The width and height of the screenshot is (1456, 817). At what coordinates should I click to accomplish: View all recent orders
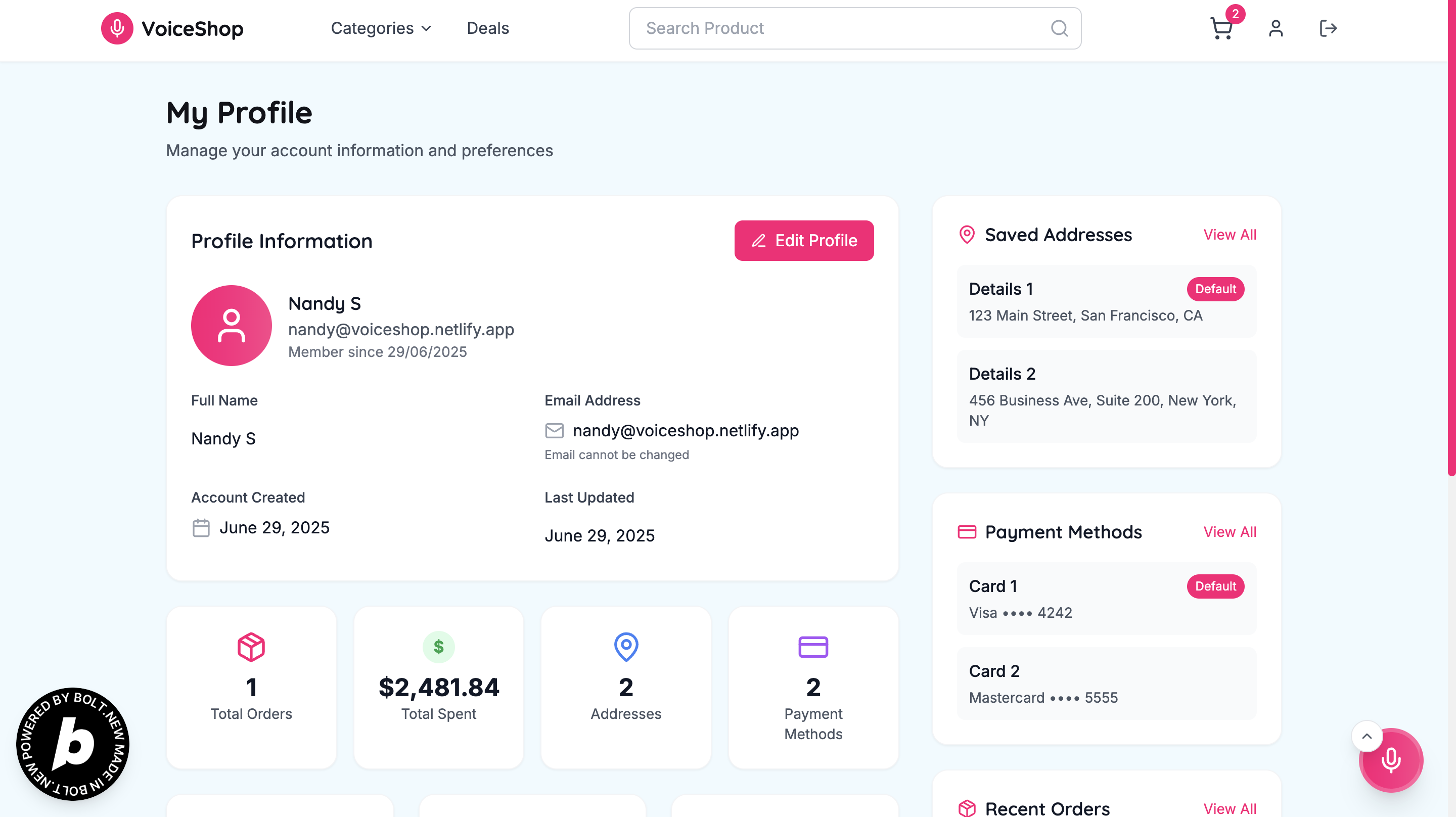tap(1230, 808)
